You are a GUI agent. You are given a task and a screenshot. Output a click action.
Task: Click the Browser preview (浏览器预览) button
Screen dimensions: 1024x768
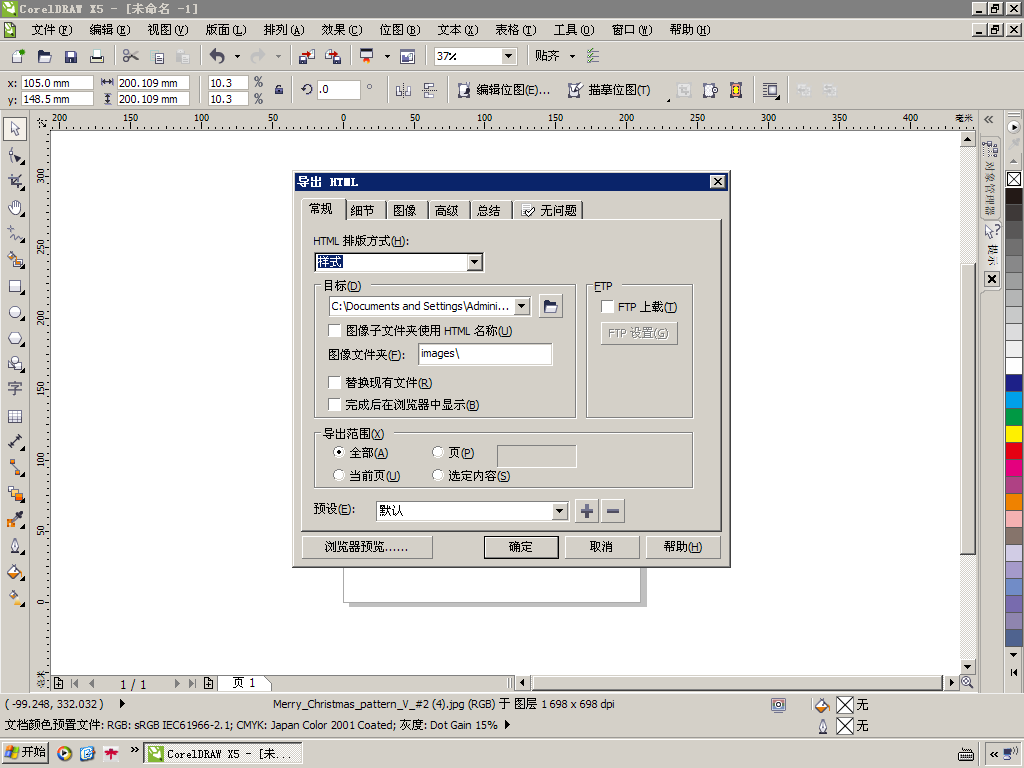point(367,547)
